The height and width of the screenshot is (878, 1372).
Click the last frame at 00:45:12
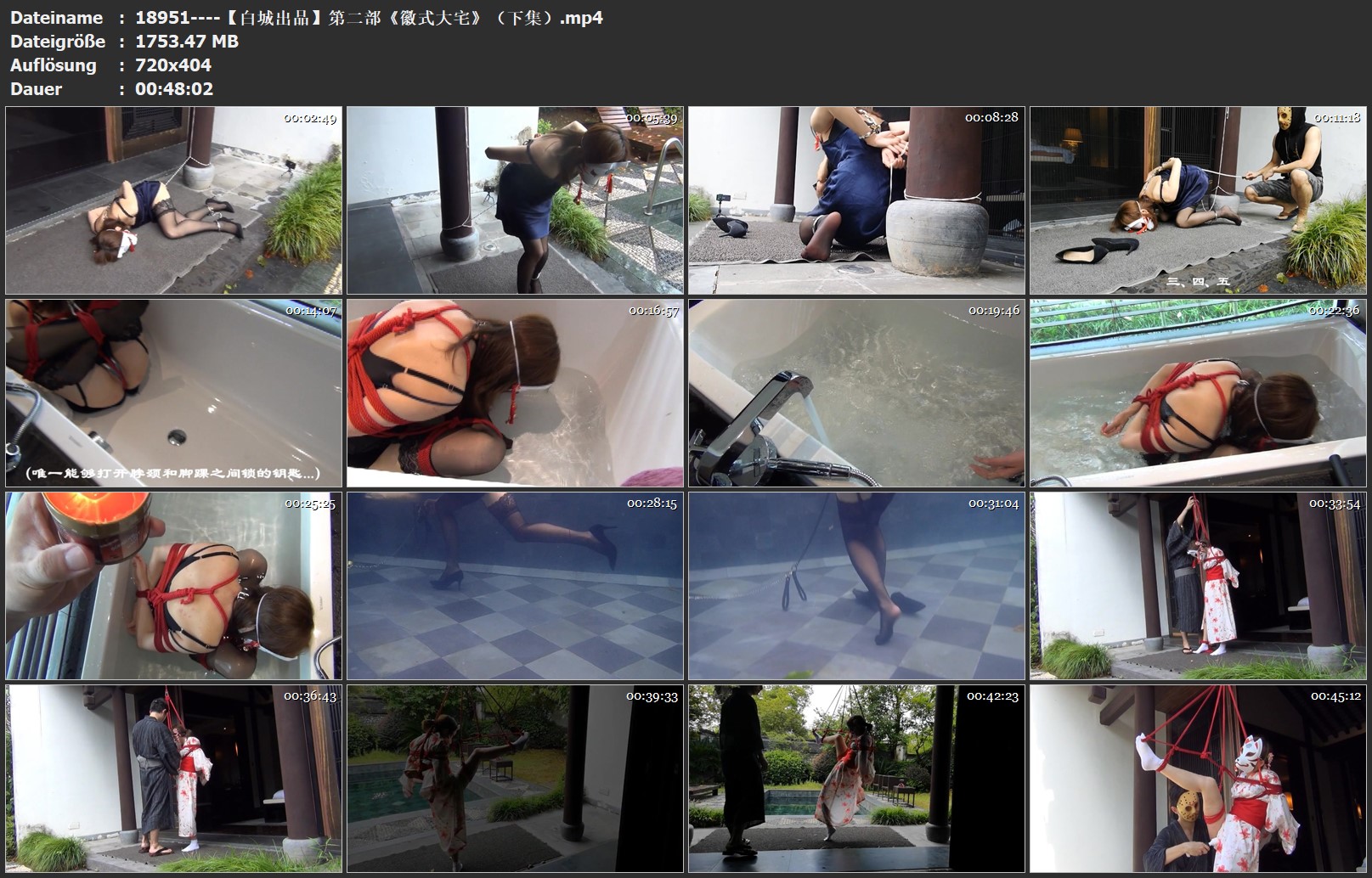coord(1198,779)
